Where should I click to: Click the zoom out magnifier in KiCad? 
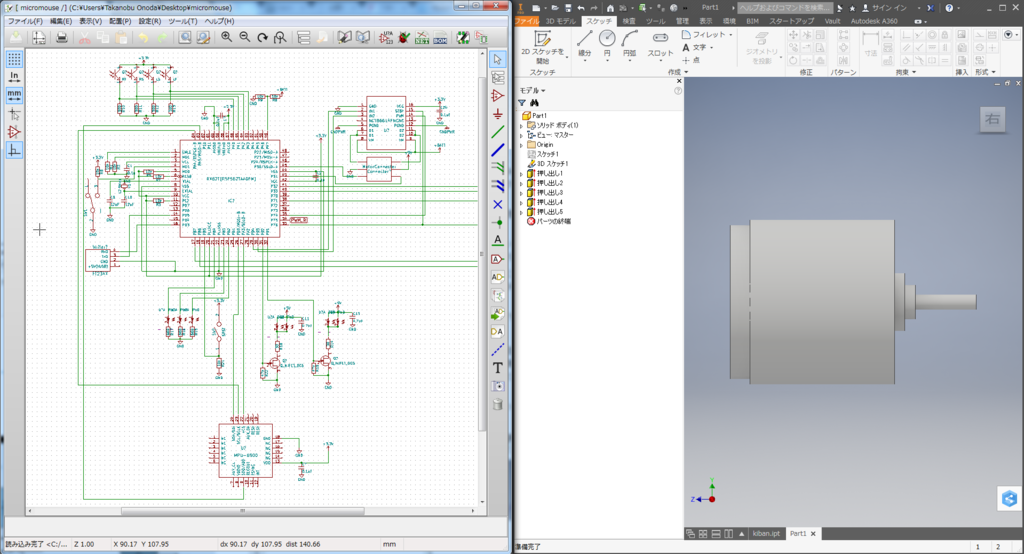coord(245,38)
